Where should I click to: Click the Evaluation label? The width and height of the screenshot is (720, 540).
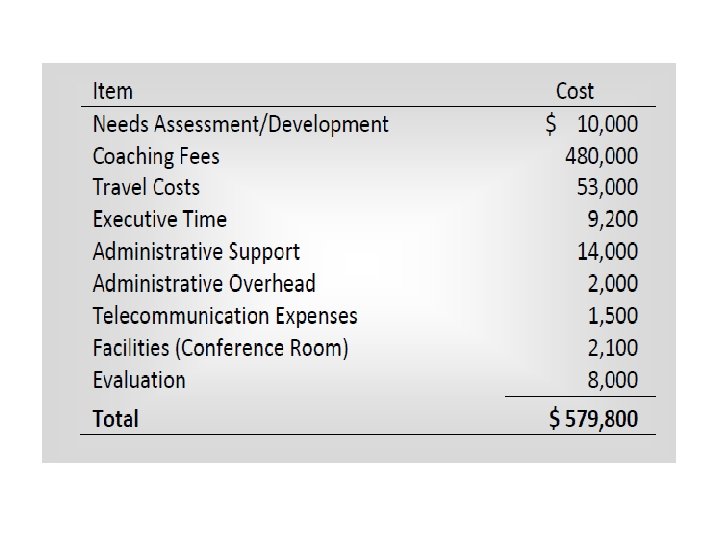139,380
